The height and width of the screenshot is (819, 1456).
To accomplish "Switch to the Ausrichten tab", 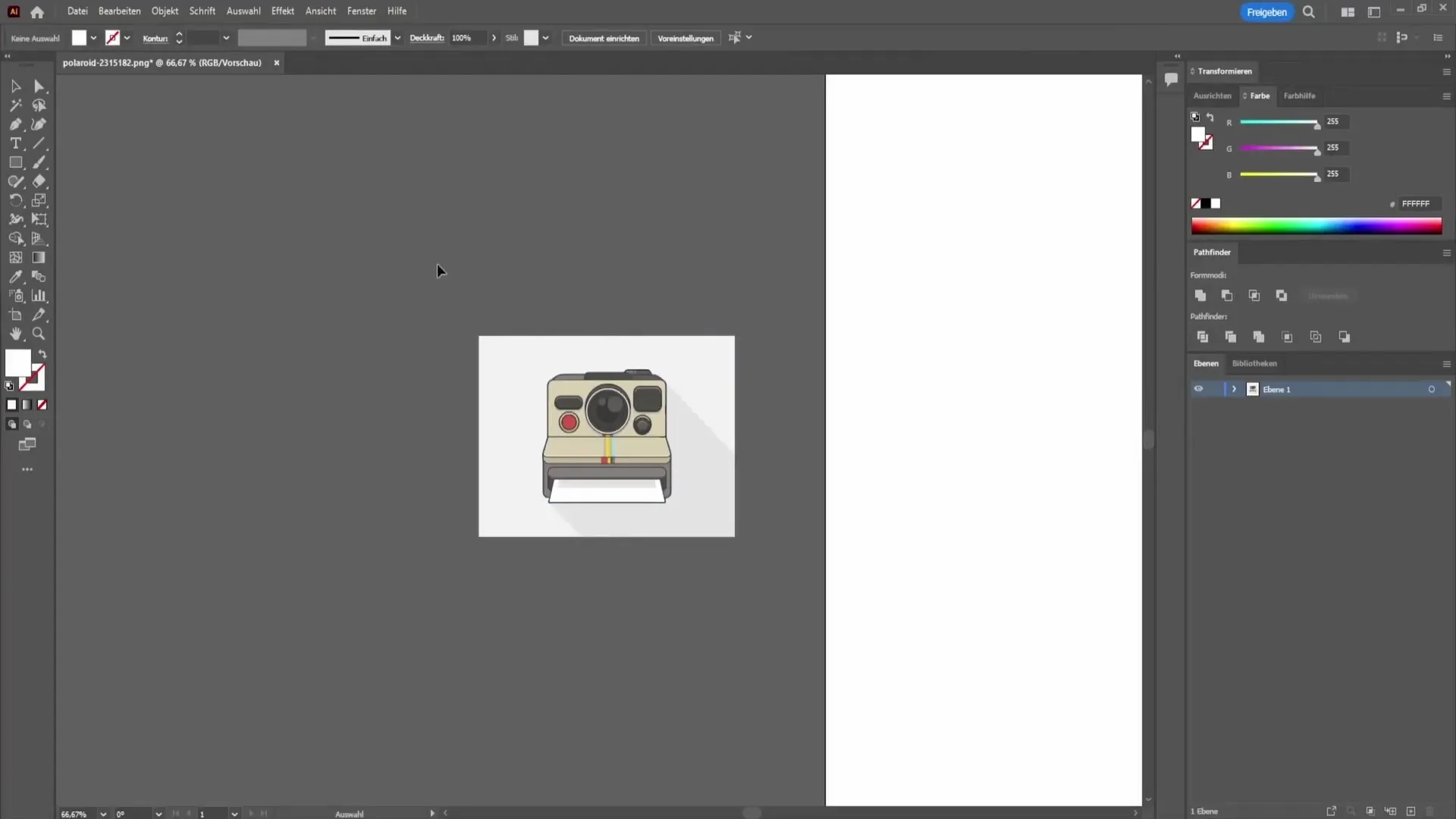I will (x=1212, y=96).
